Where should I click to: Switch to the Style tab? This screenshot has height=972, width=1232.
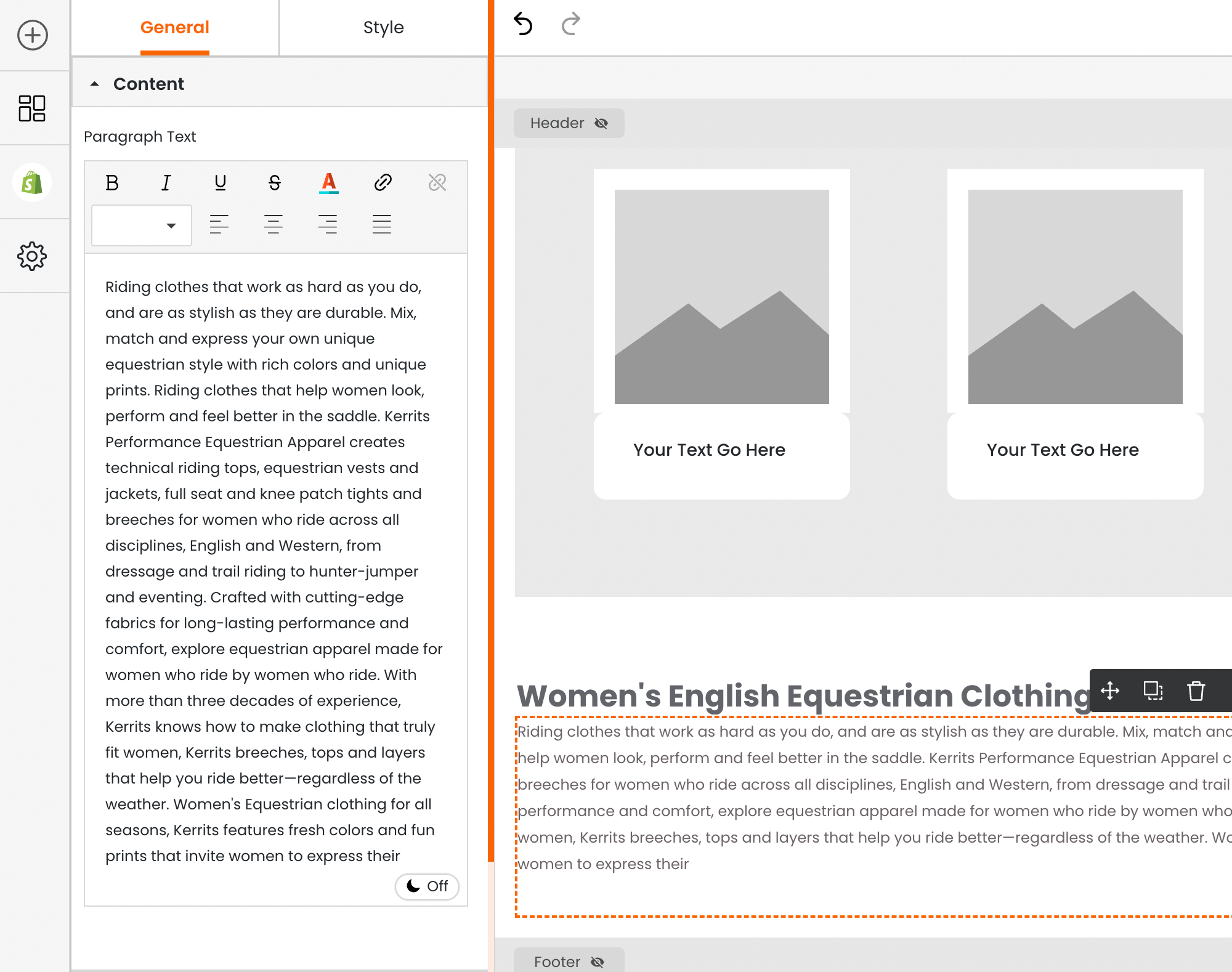click(383, 28)
